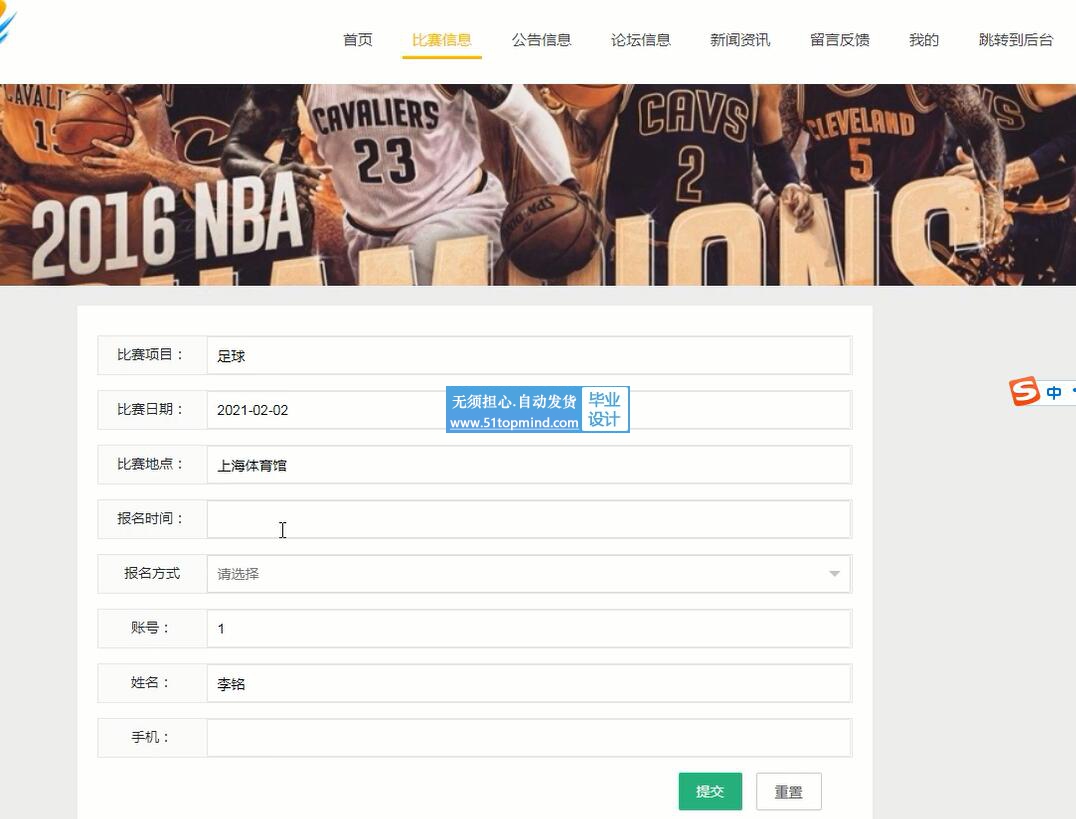Image resolution: width=1076 pixels, height=819 pixels.
Task: Open the 首页 home menu item
Action: (358, 40)
